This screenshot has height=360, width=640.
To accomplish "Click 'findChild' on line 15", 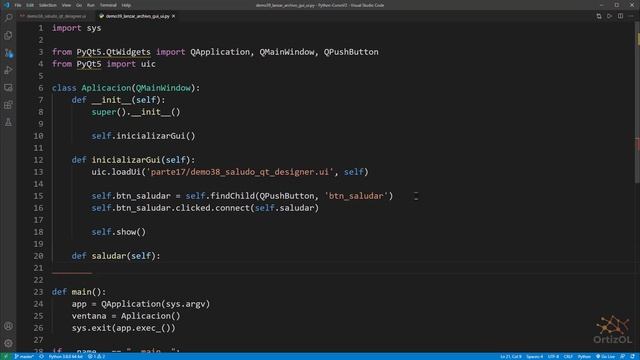I will (232, 196).
